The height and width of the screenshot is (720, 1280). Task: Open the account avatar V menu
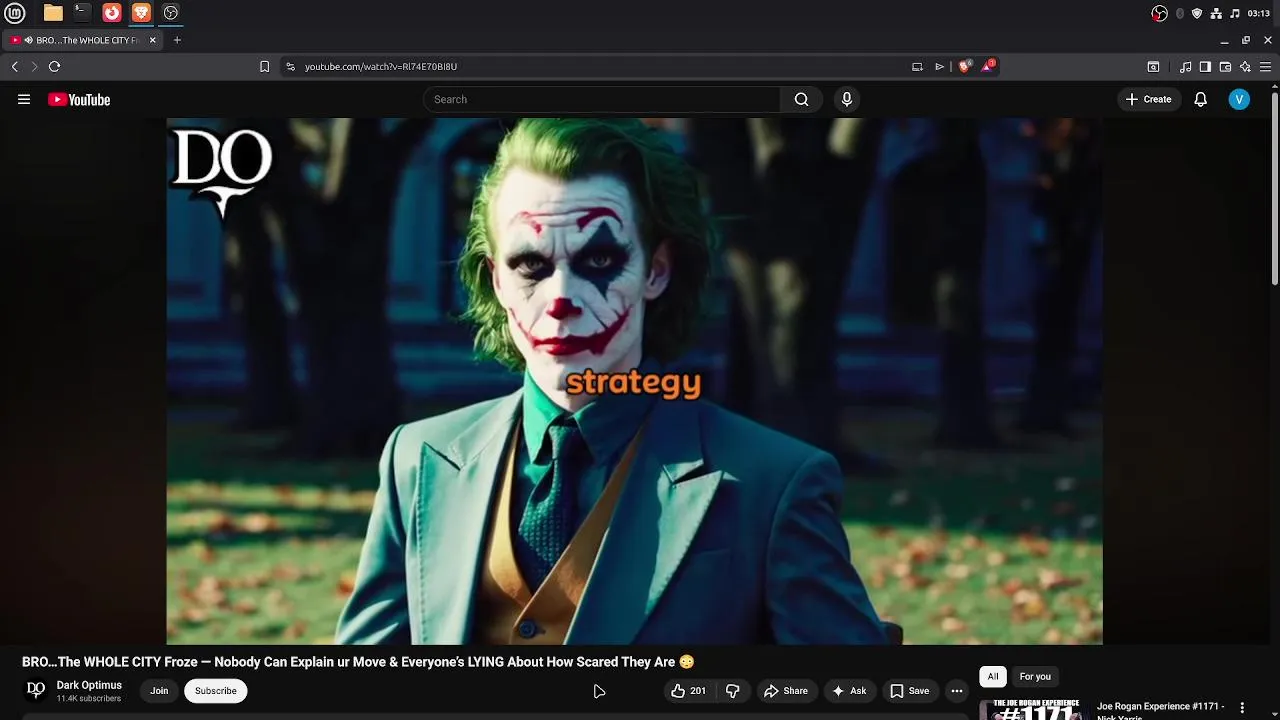pyautogui.click(x=1239, y=99)
